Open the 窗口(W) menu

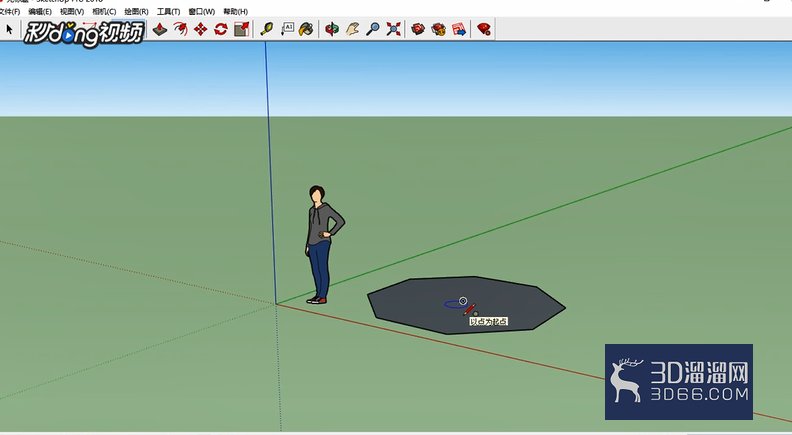[202, 11]
